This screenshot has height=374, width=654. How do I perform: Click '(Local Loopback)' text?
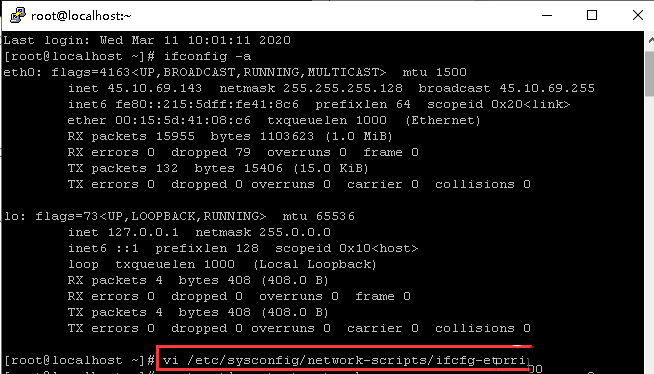(x=315, y=264)
